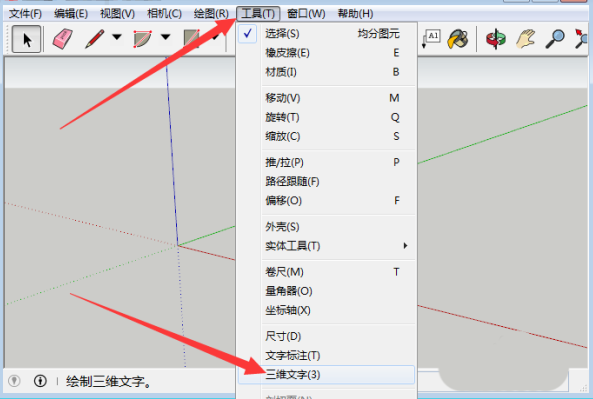This screenshot has width=593, height=399.
Task: Click the measurements input box in status bar
Action: tap(492, 380)
